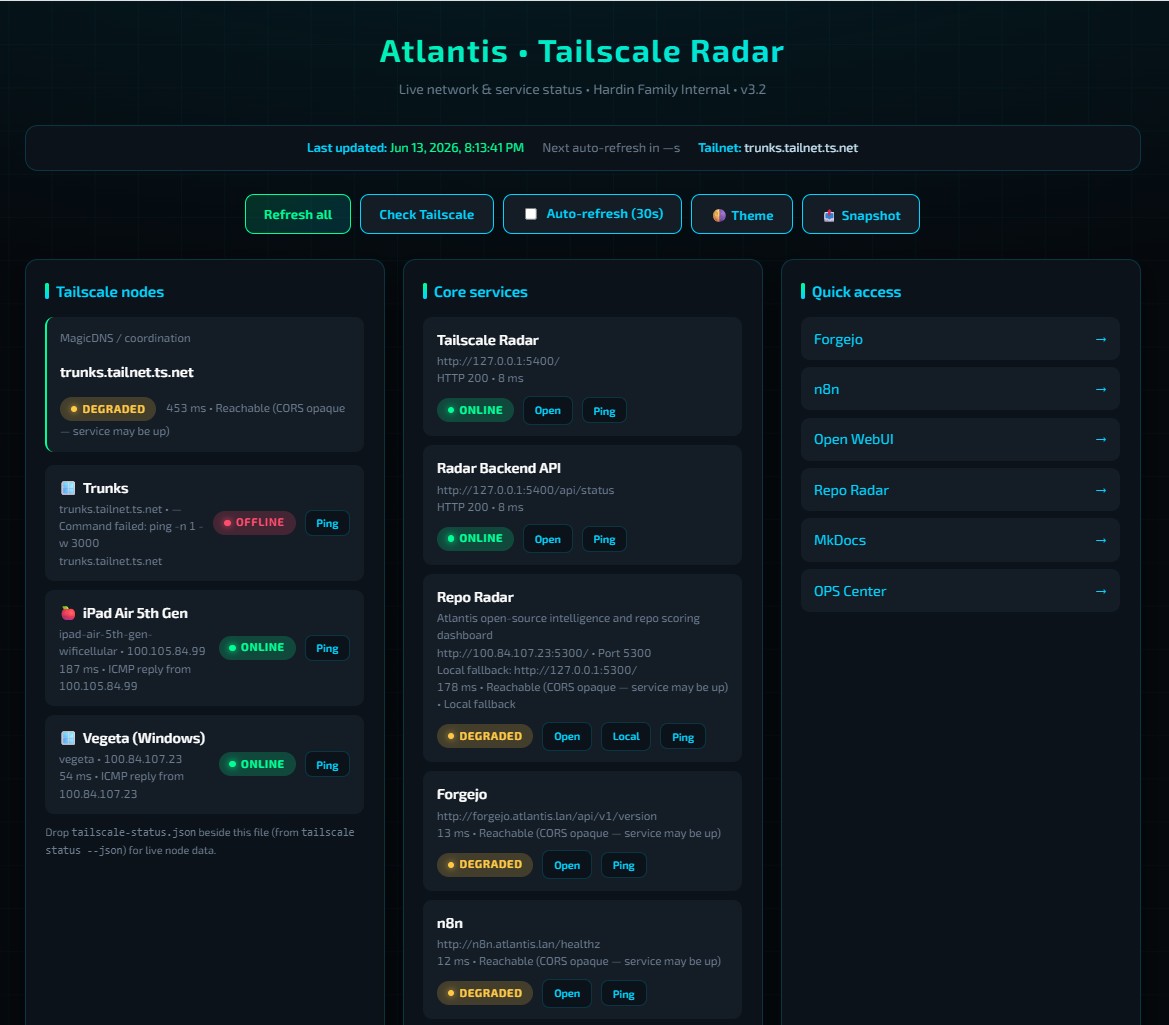This screenshot has height=1025, width=1169.
Task: Click the arrow on the n8n quick link
Action: coord(1100,389)
